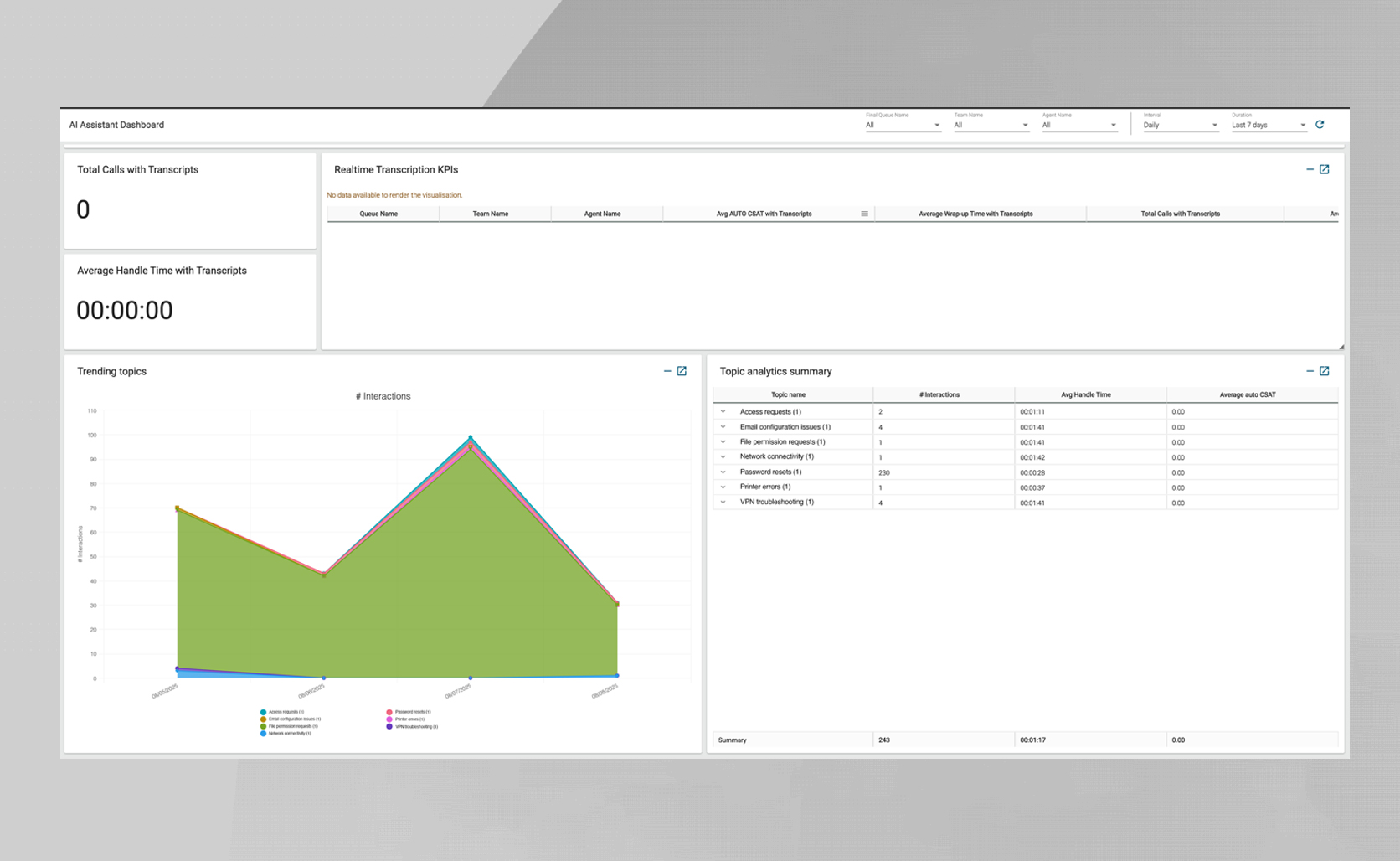Minimize the Realtime Transcription KPIs panel
Viewport: 1400px width, 861px height.
click(x=1310, y=169)
